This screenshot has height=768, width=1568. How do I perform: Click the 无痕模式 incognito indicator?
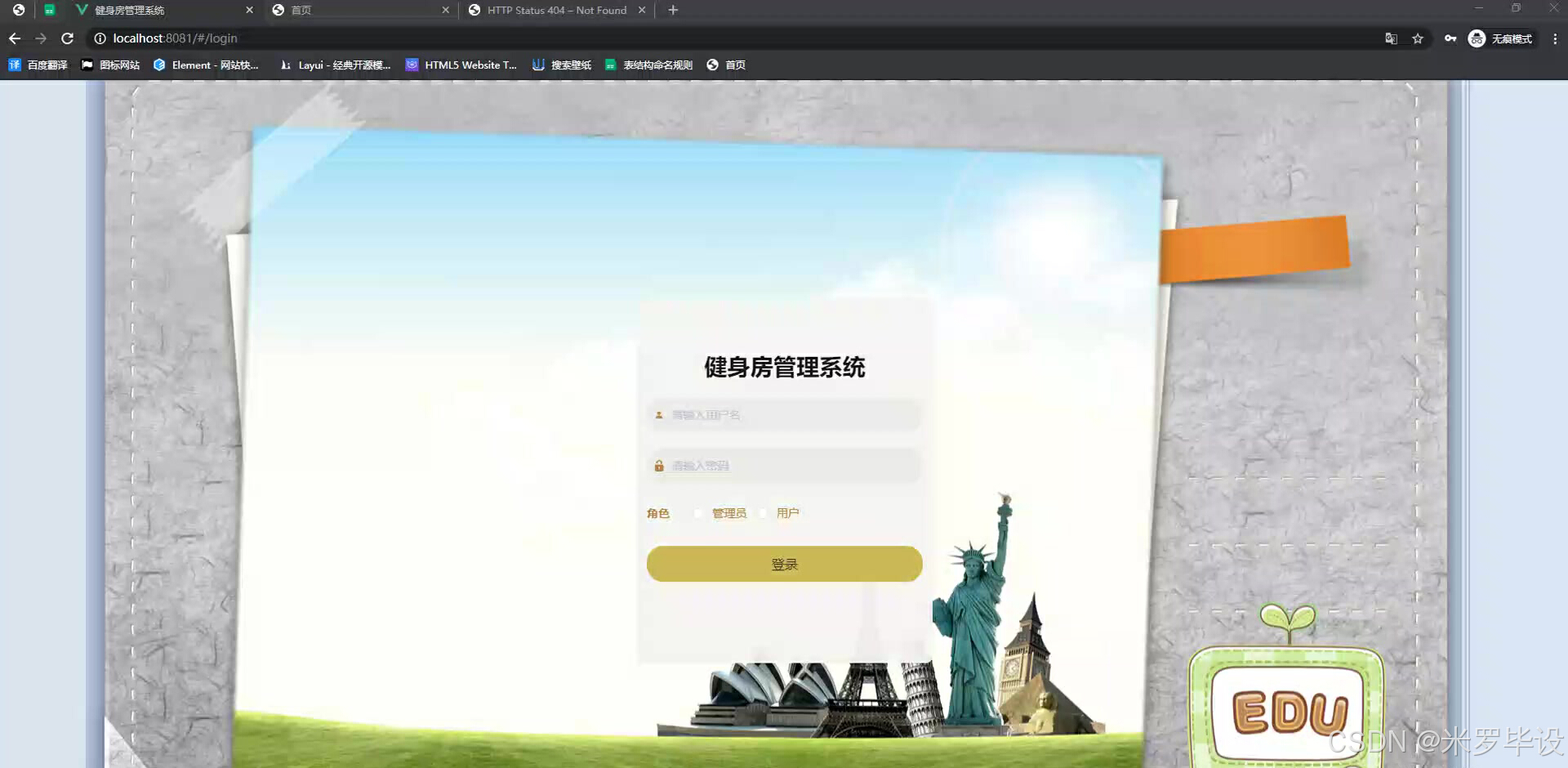tap(1501, 38)
